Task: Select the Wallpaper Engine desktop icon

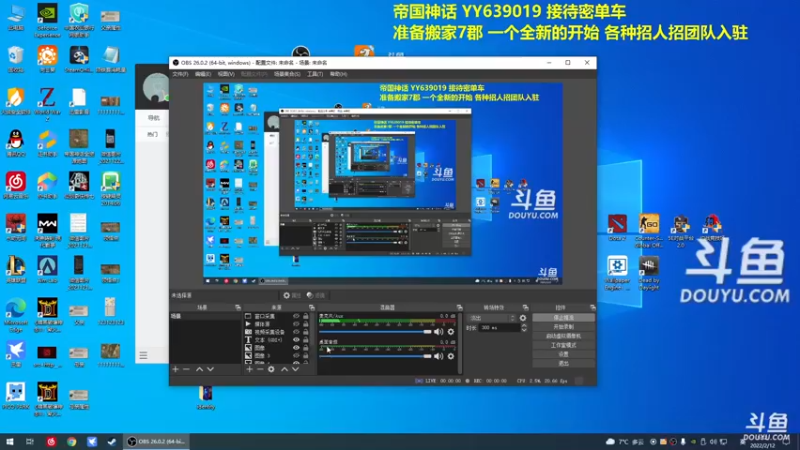Action: coord(617,273)
